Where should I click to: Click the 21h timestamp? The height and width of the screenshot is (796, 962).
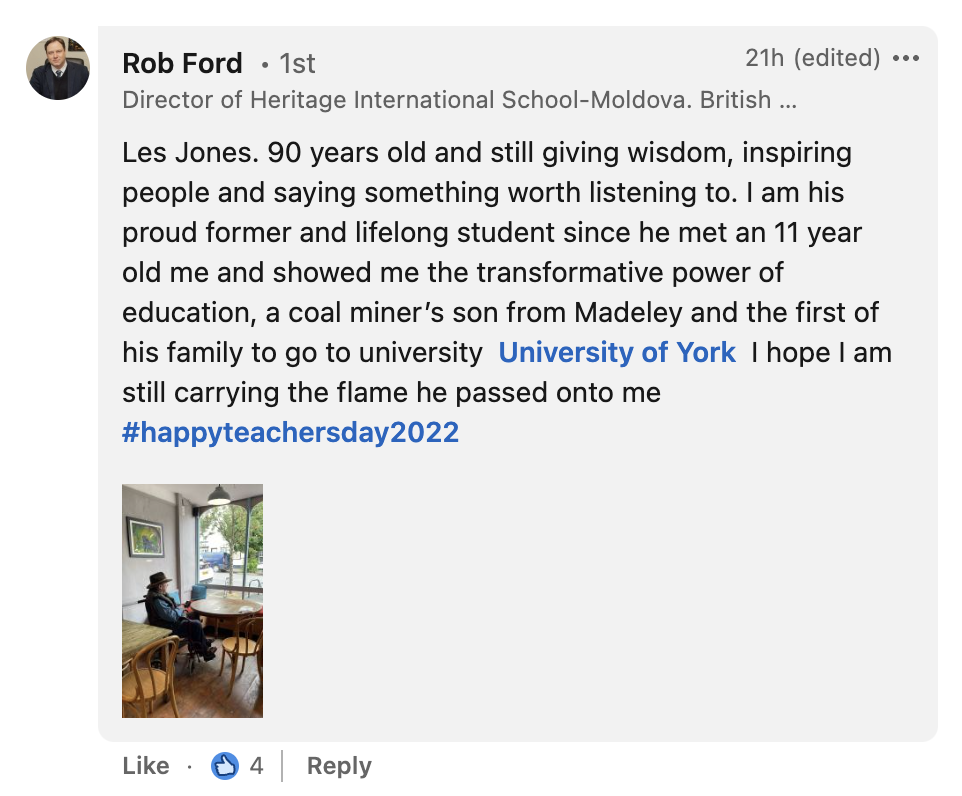pos(765,58)
